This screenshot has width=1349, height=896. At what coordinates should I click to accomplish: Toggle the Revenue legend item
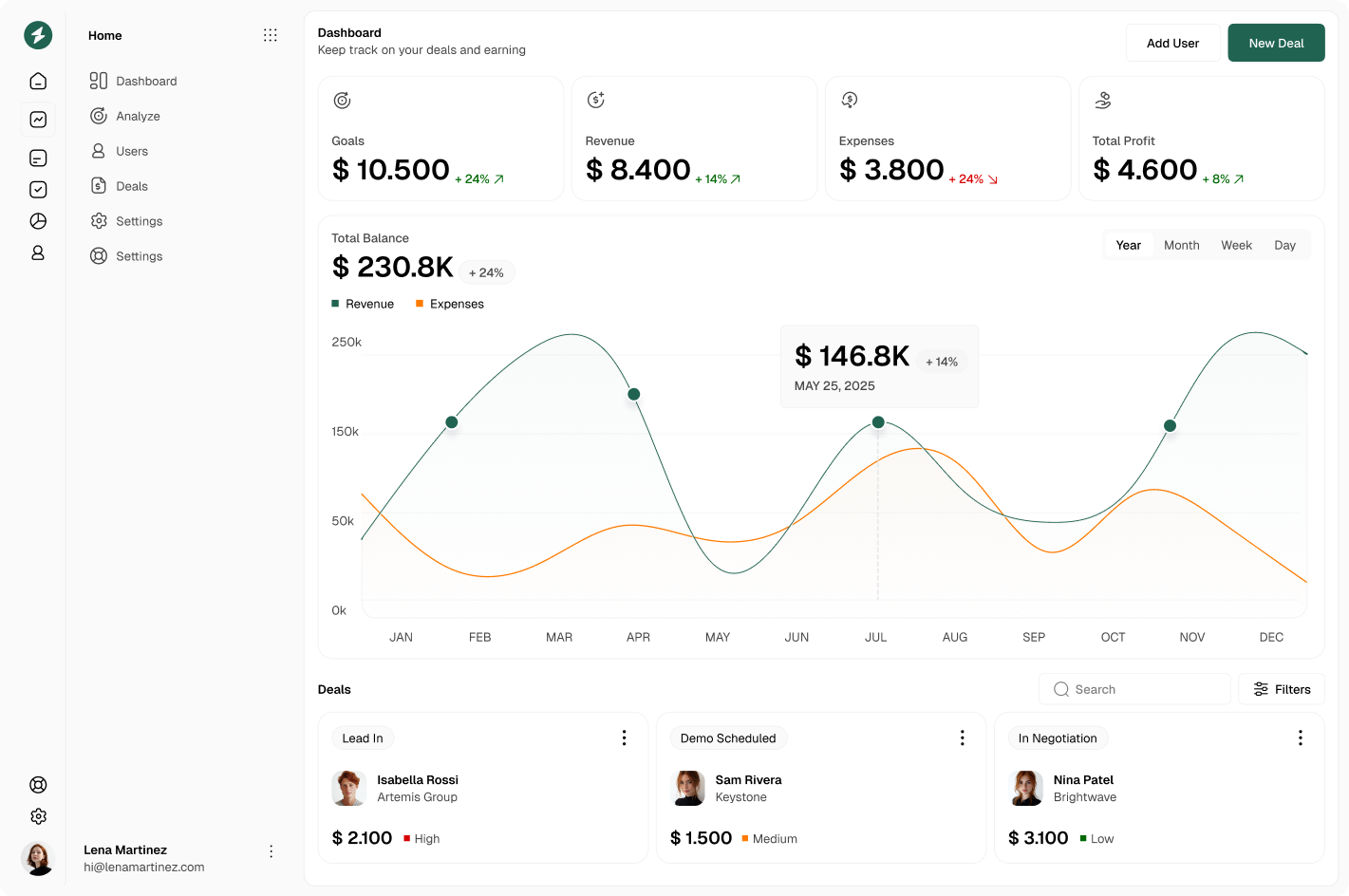point(363,304)
